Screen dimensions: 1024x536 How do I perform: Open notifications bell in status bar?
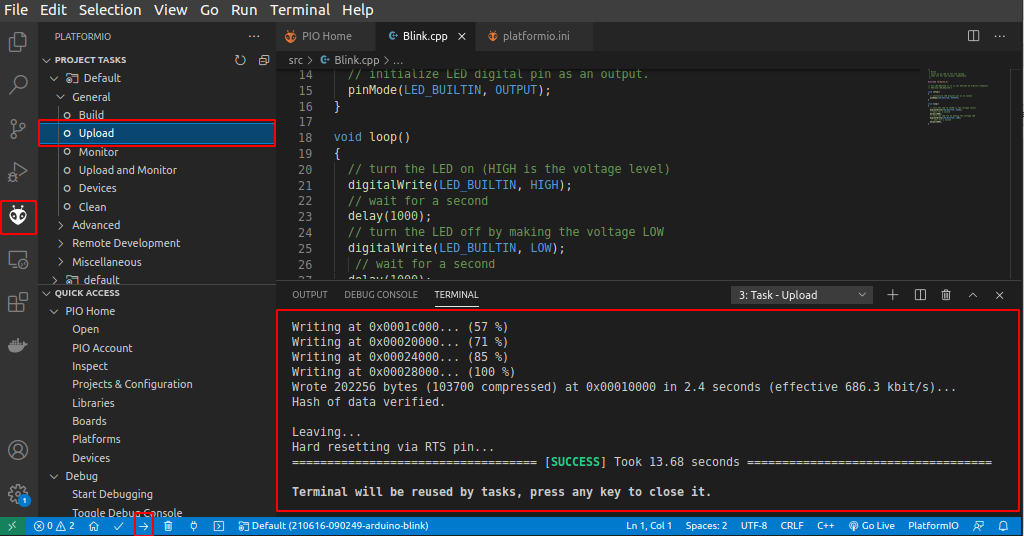click(x=1003, y=526)
